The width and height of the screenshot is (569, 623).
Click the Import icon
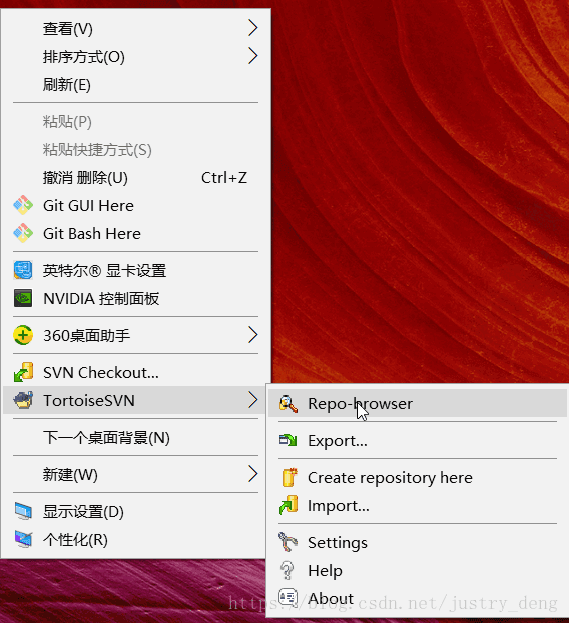(288, 505)
